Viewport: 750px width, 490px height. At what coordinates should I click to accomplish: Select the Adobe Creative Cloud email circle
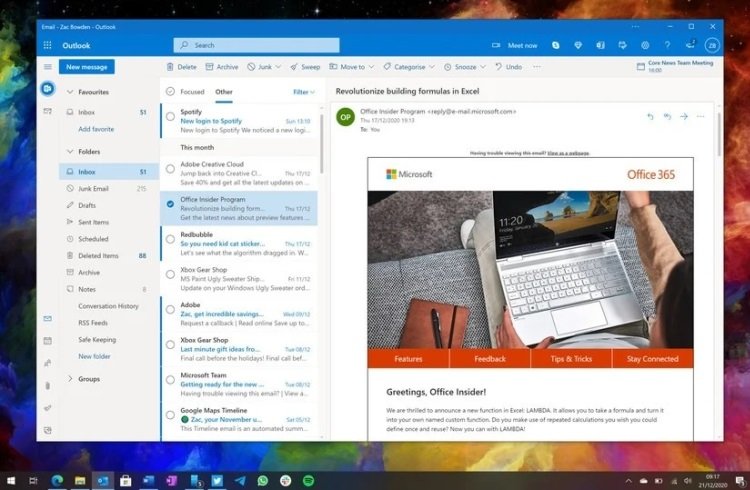pos(170,168)
